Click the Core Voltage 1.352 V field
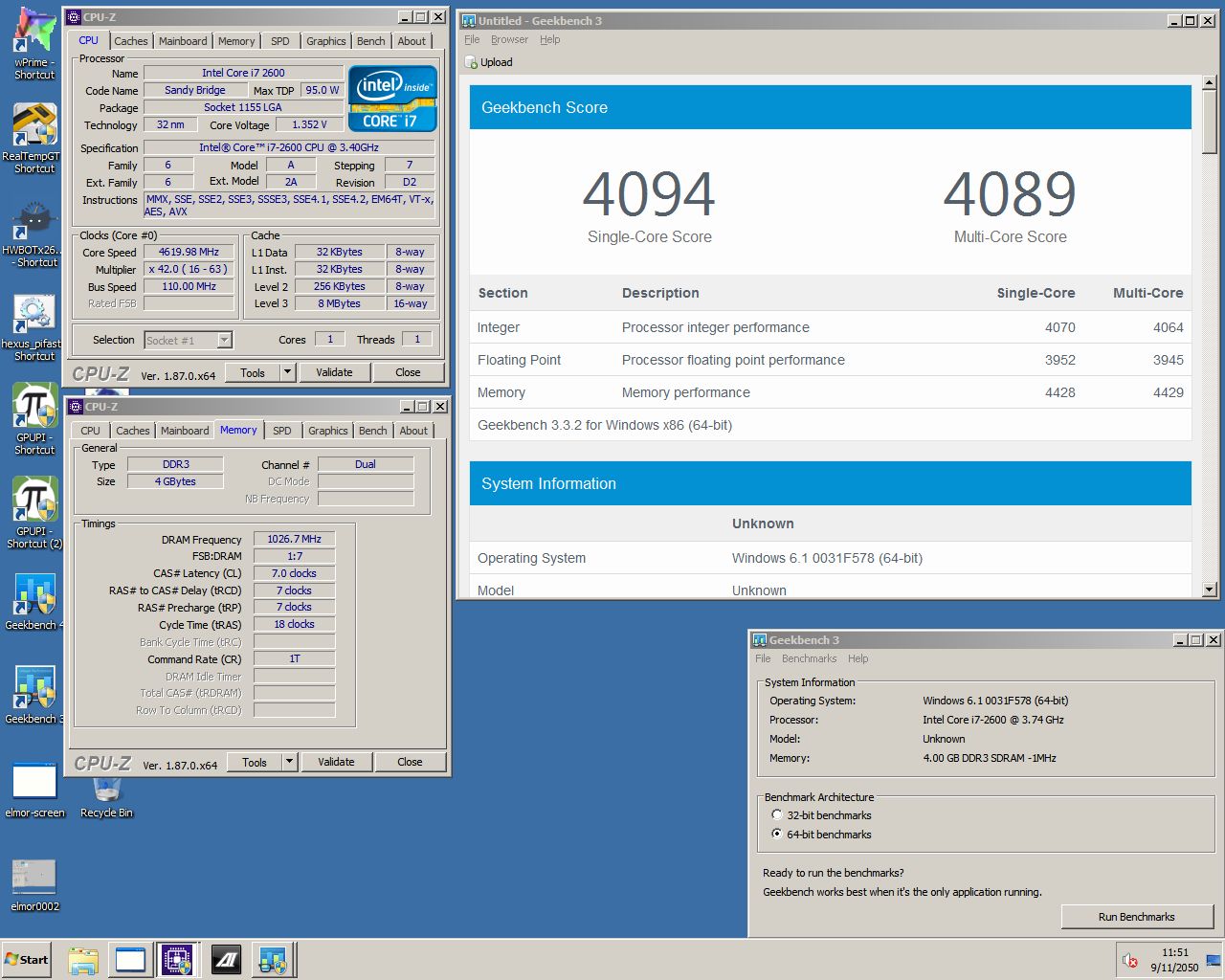 [309, 124]
